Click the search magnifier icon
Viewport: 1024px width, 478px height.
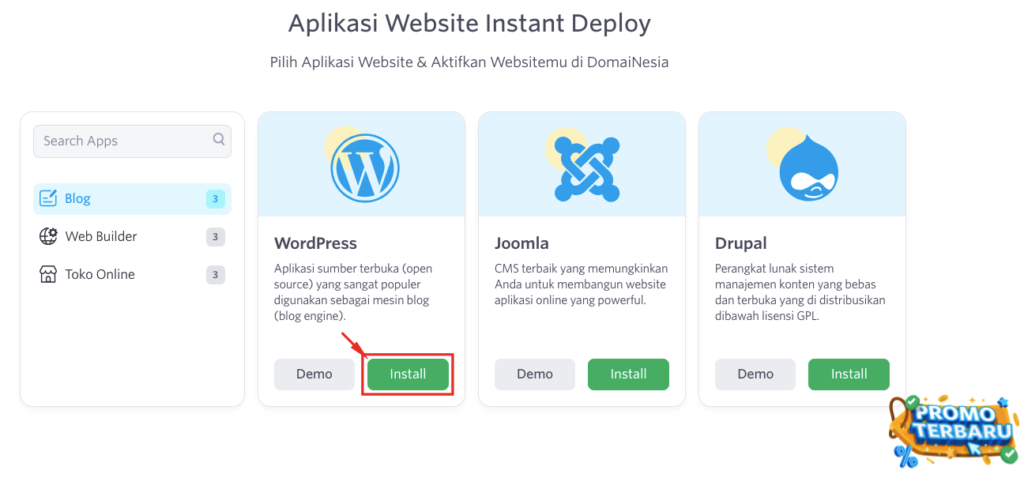point(219,139)
